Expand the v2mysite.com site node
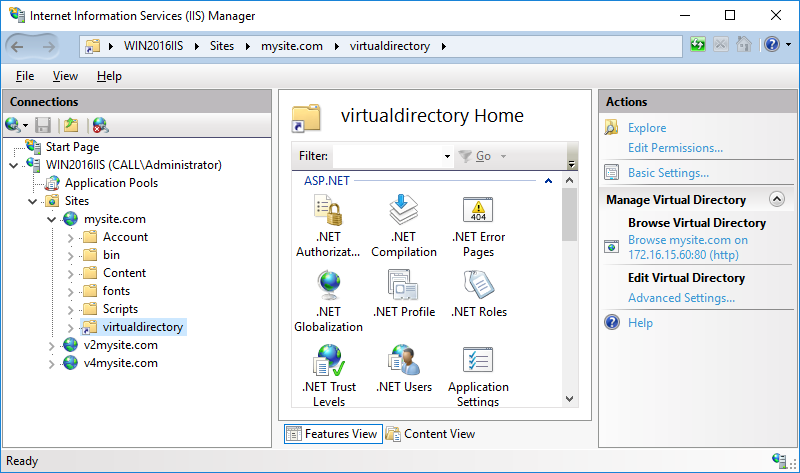This screenshot has height=473, width=800. pos(52,345)
